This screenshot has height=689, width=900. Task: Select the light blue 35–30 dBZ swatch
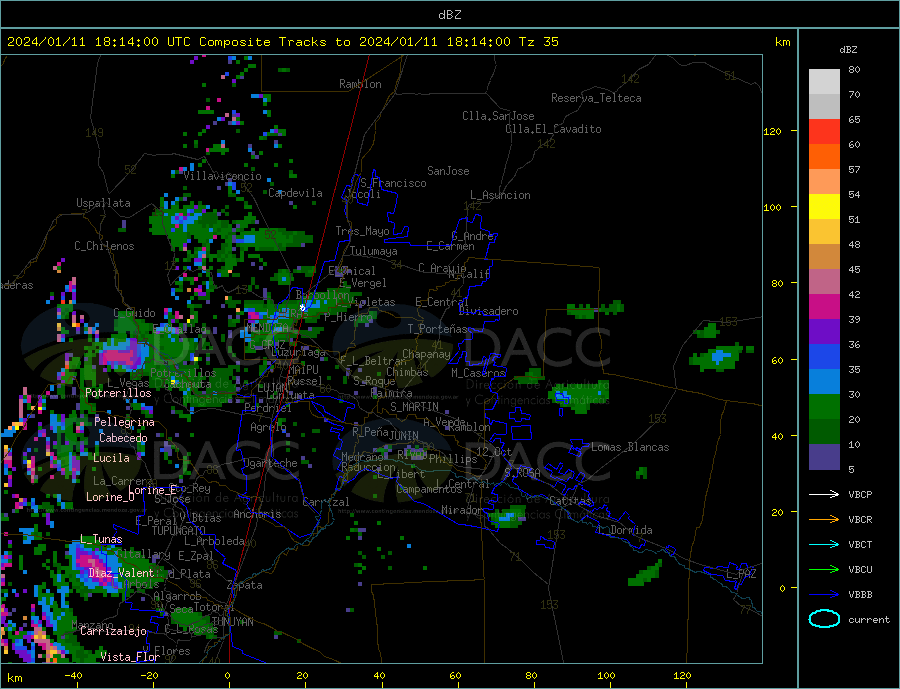pos(824,382)
